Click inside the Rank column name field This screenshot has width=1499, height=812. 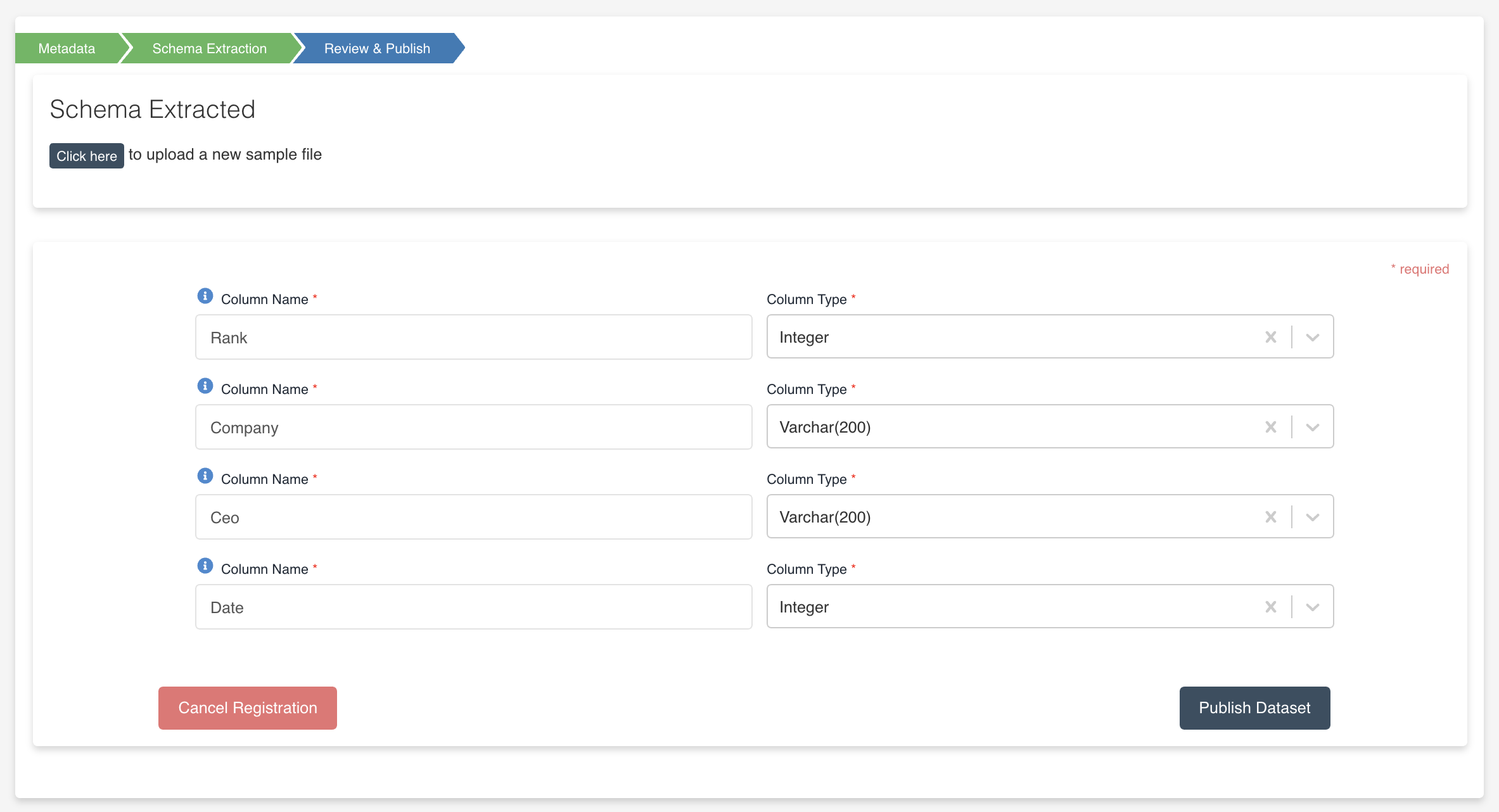point(473,337)
